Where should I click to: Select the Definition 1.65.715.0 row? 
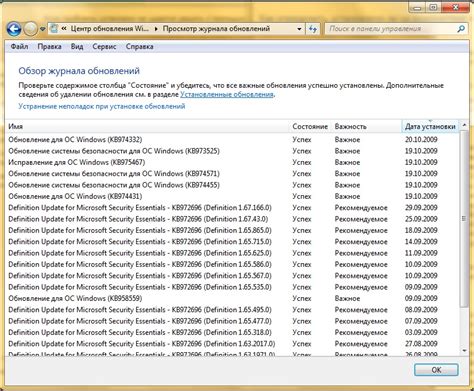pyautogui.click(x=232, y=242)
